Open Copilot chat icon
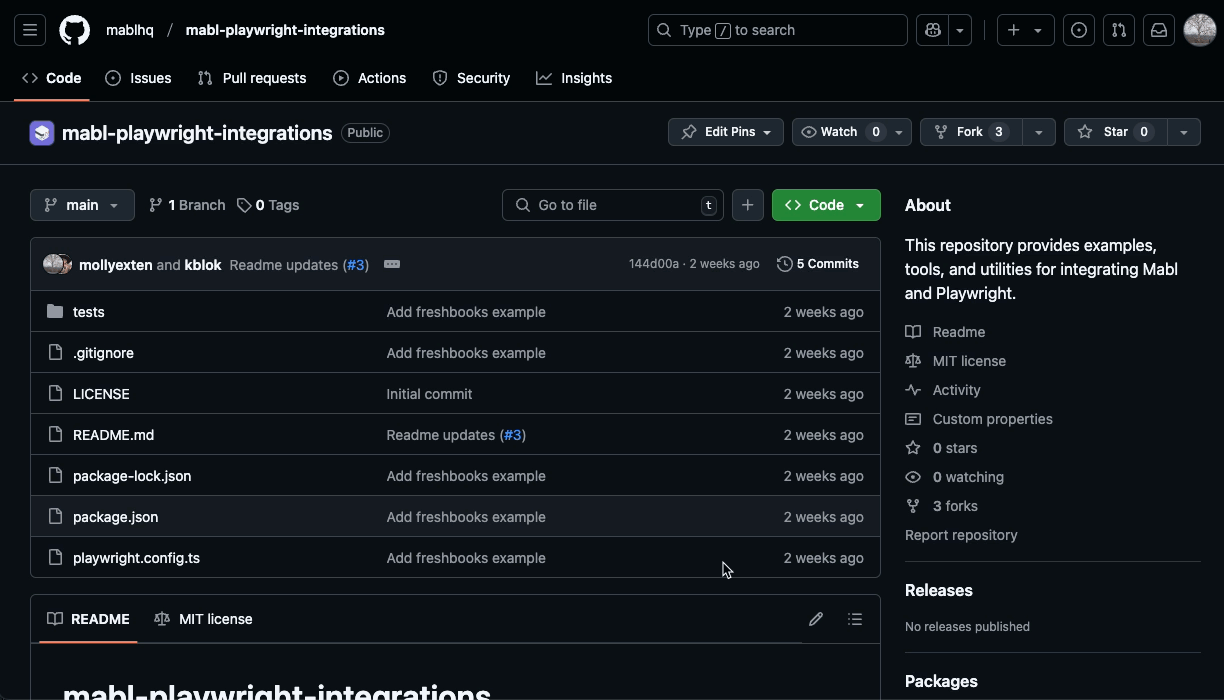 pyautogui.click(x=933, y=30)
